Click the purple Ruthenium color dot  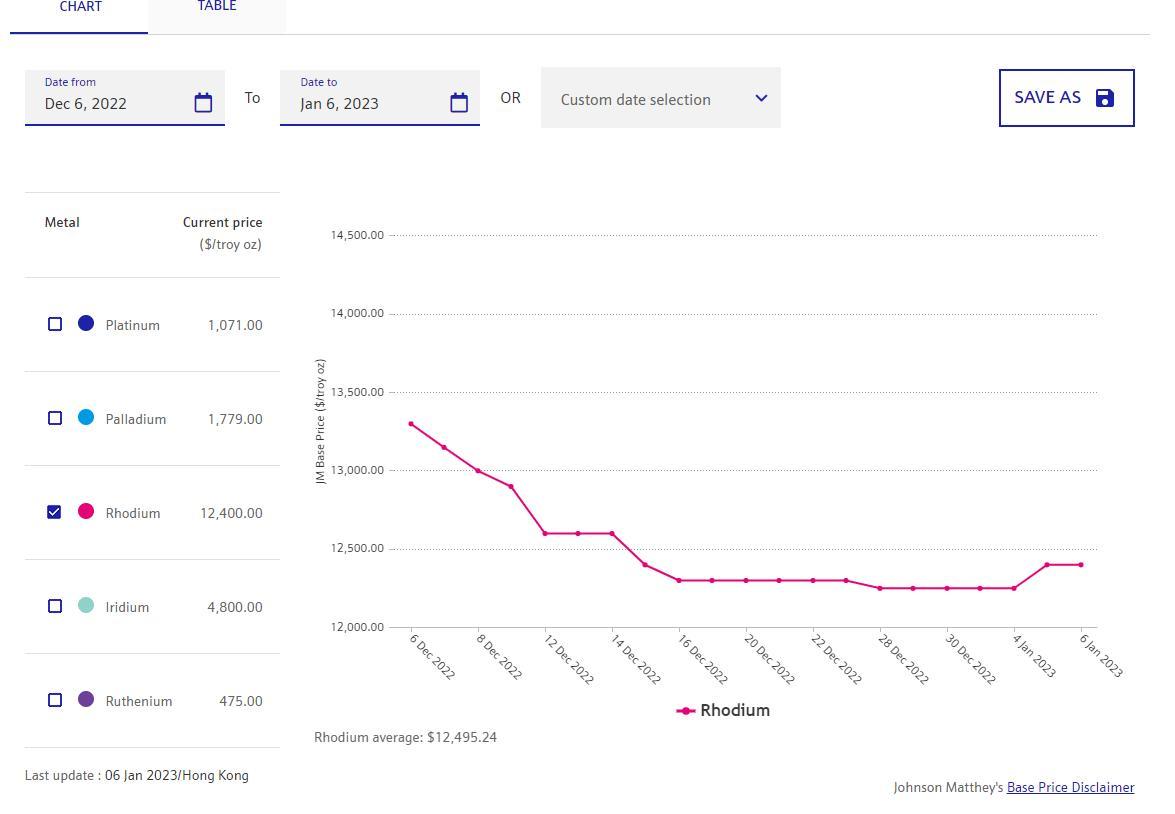[86, 700]
